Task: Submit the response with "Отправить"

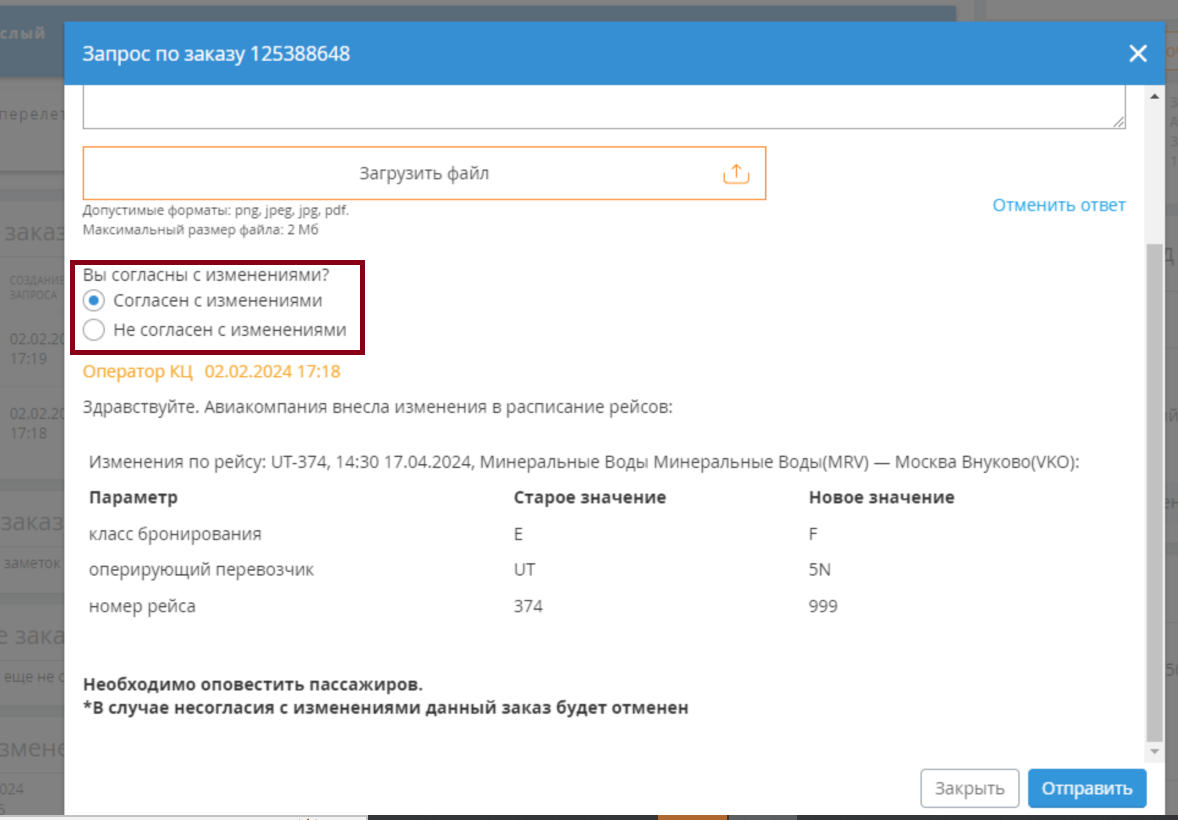Action: [1087, 788]
